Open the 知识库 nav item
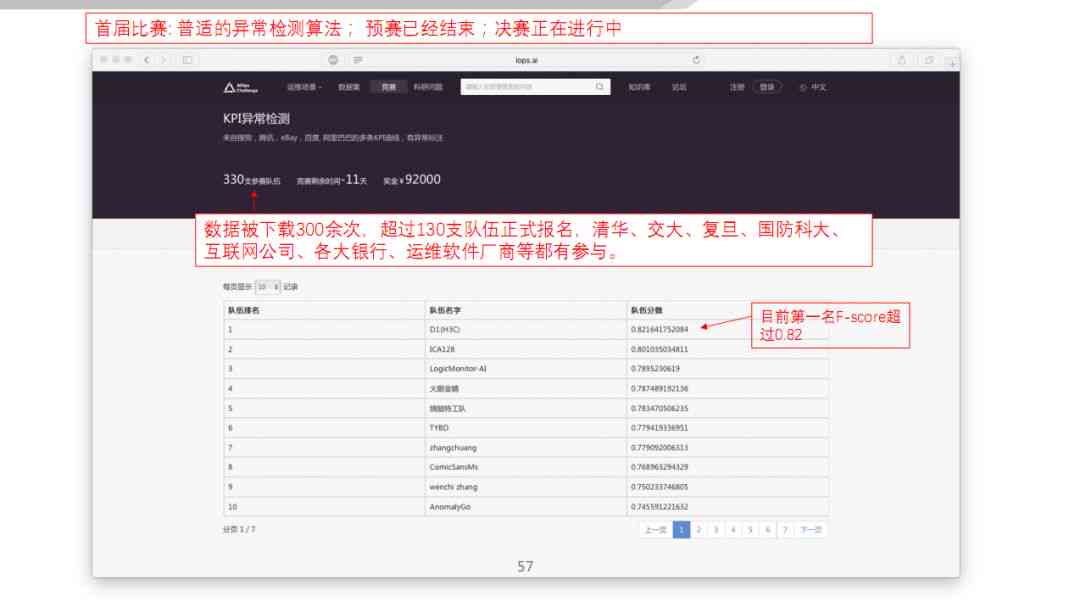The height and width of the screenshot is (607, 1080). click(x=639, y=87)
